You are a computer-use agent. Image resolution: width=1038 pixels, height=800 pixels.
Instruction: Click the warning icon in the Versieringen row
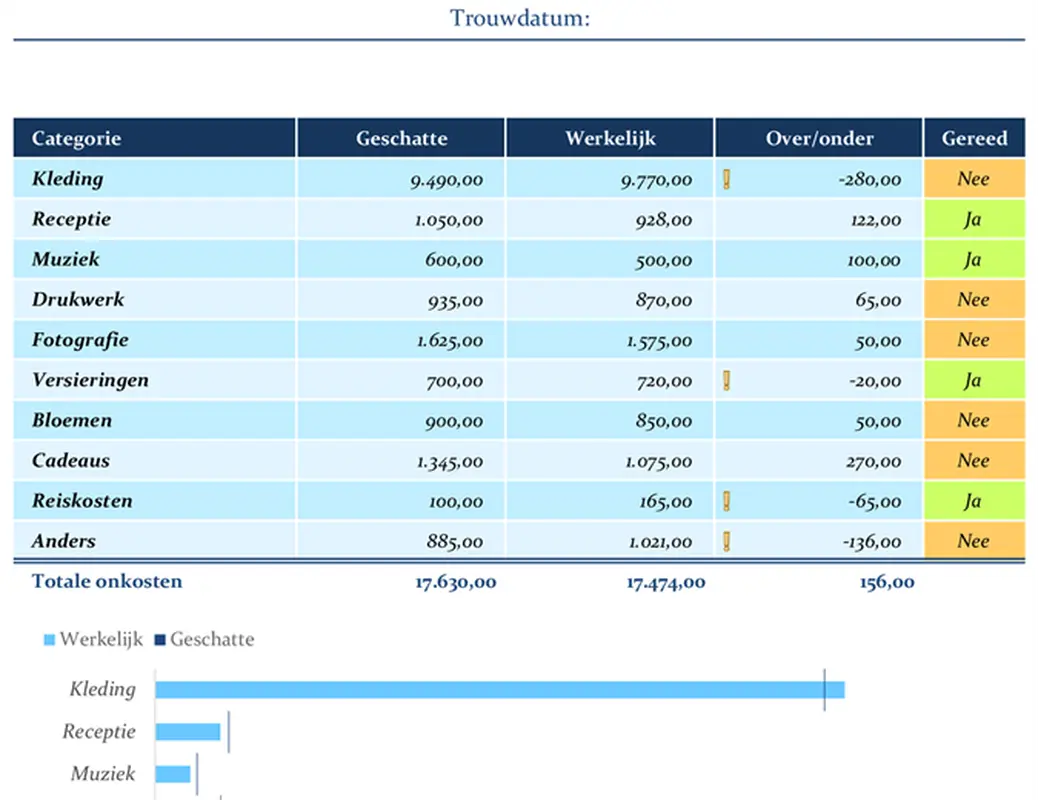[727, 381]
